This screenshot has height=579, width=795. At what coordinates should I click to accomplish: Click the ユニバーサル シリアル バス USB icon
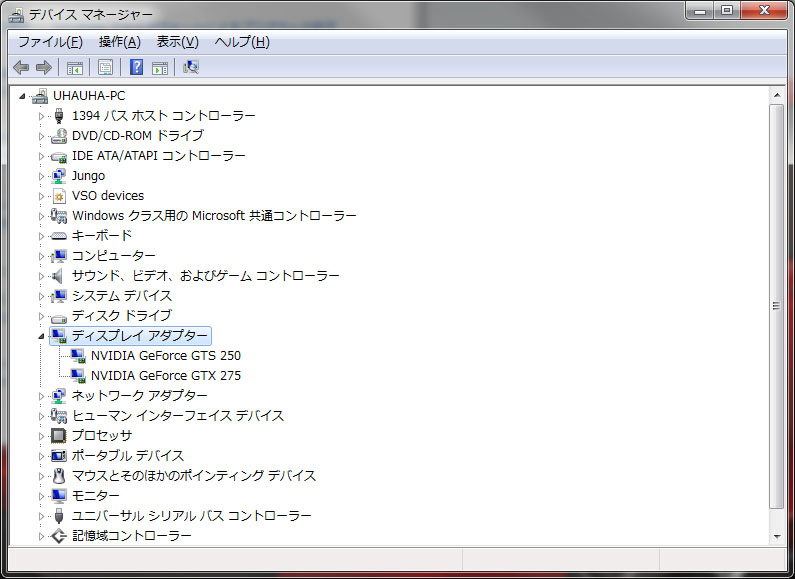click(59, 516)
